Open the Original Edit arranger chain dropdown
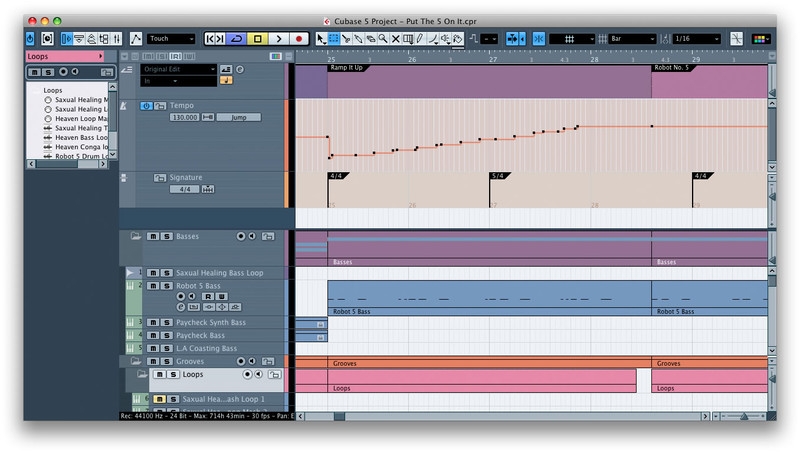The image size is (800, 453). click(x=179, y=69)
